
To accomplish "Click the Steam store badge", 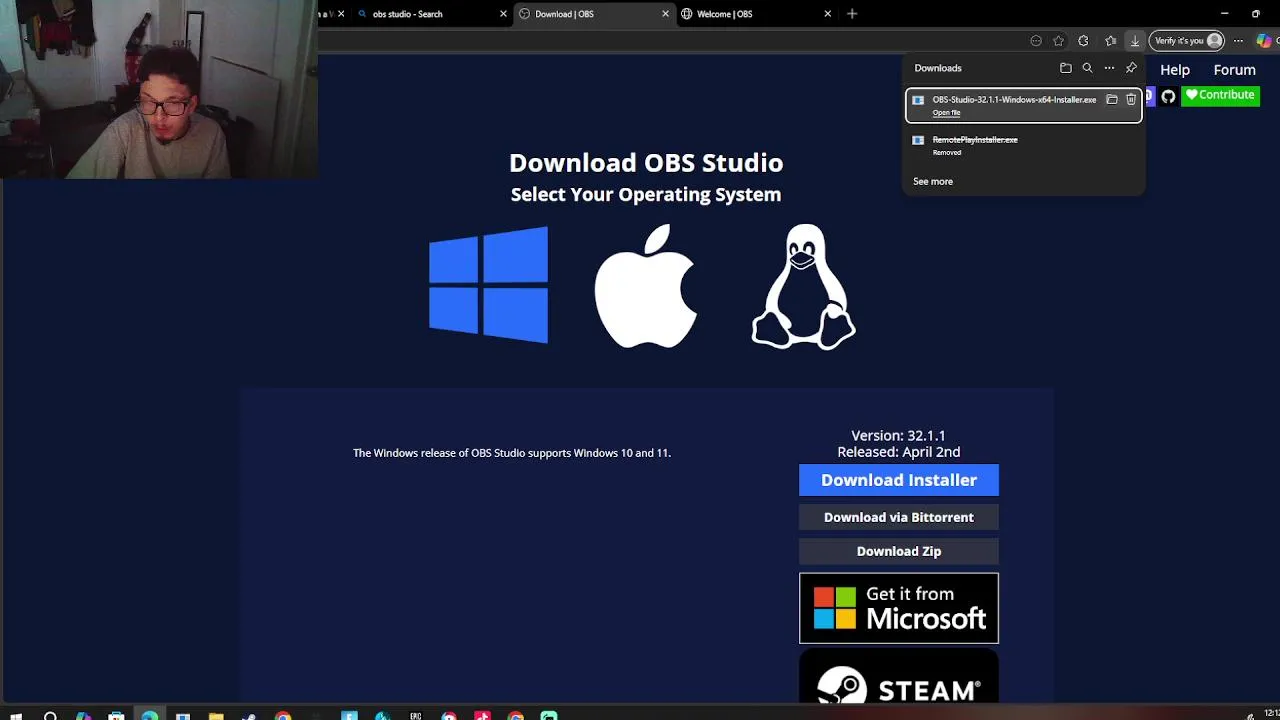I will click(899, 677).
